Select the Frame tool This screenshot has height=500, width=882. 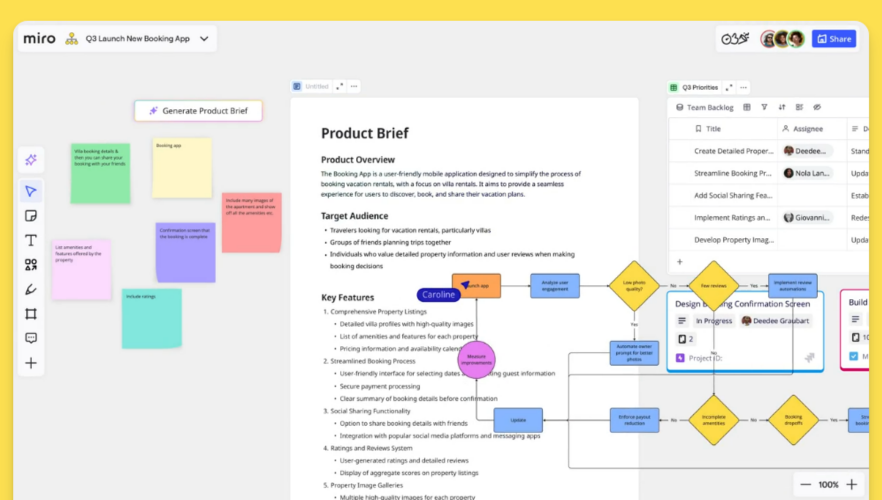pyautogui.click(x=31, y=314)
